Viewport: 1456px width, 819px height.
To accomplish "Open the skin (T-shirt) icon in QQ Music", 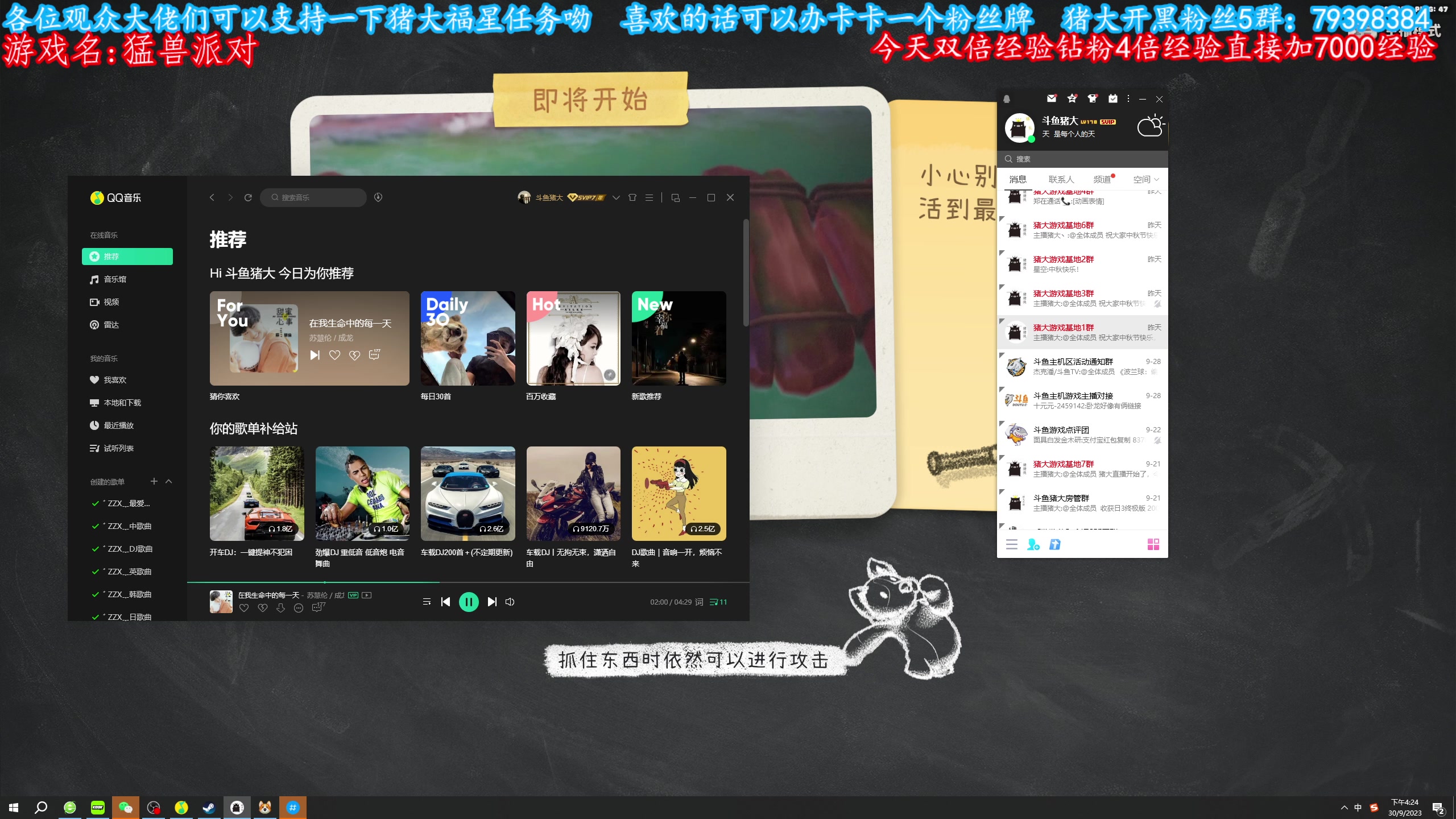I will (632, 197).
